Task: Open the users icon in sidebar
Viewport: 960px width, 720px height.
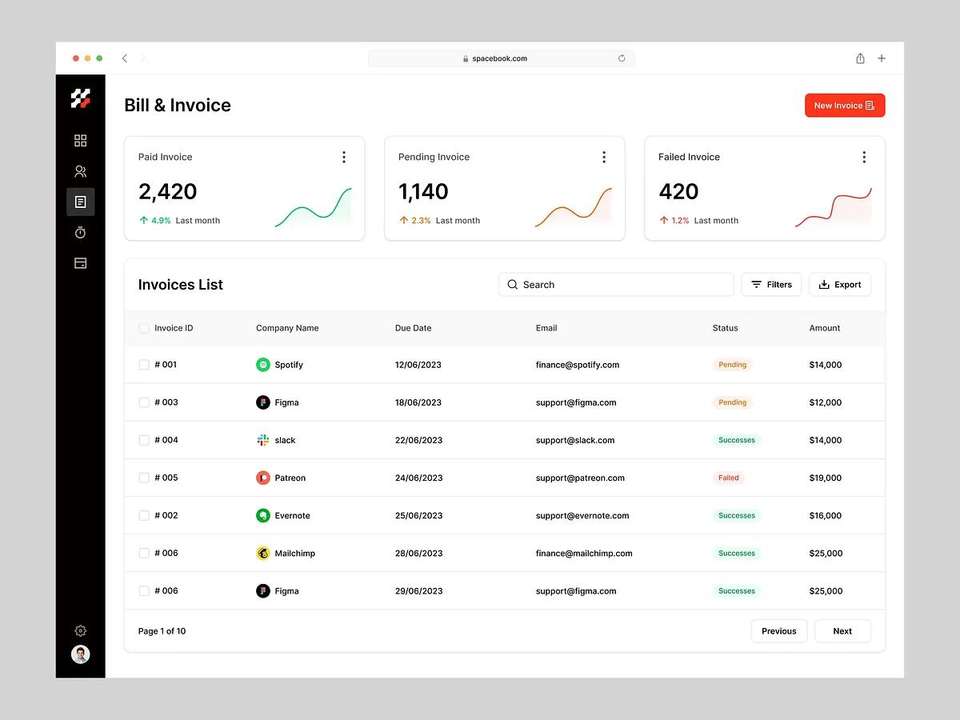Action: click(80, 171)
